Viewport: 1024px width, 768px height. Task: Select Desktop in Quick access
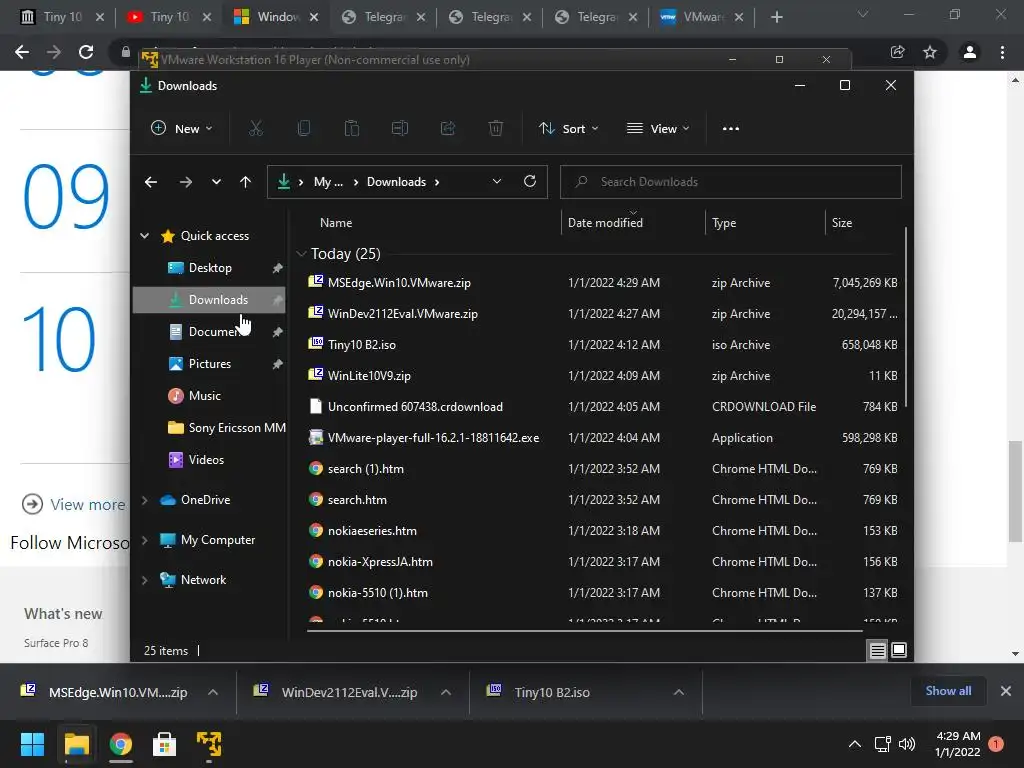[209, 268]
